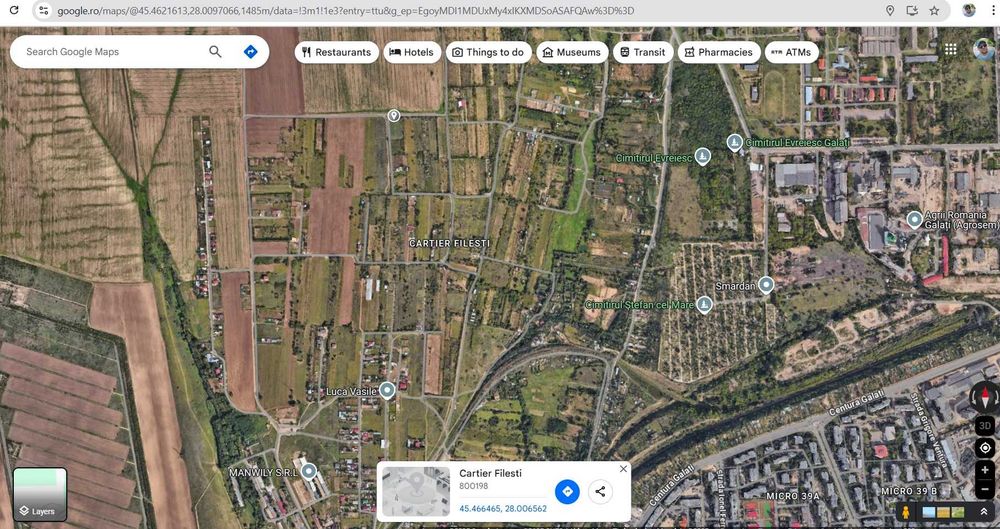Open the Google apps grid

coord(950,50)
